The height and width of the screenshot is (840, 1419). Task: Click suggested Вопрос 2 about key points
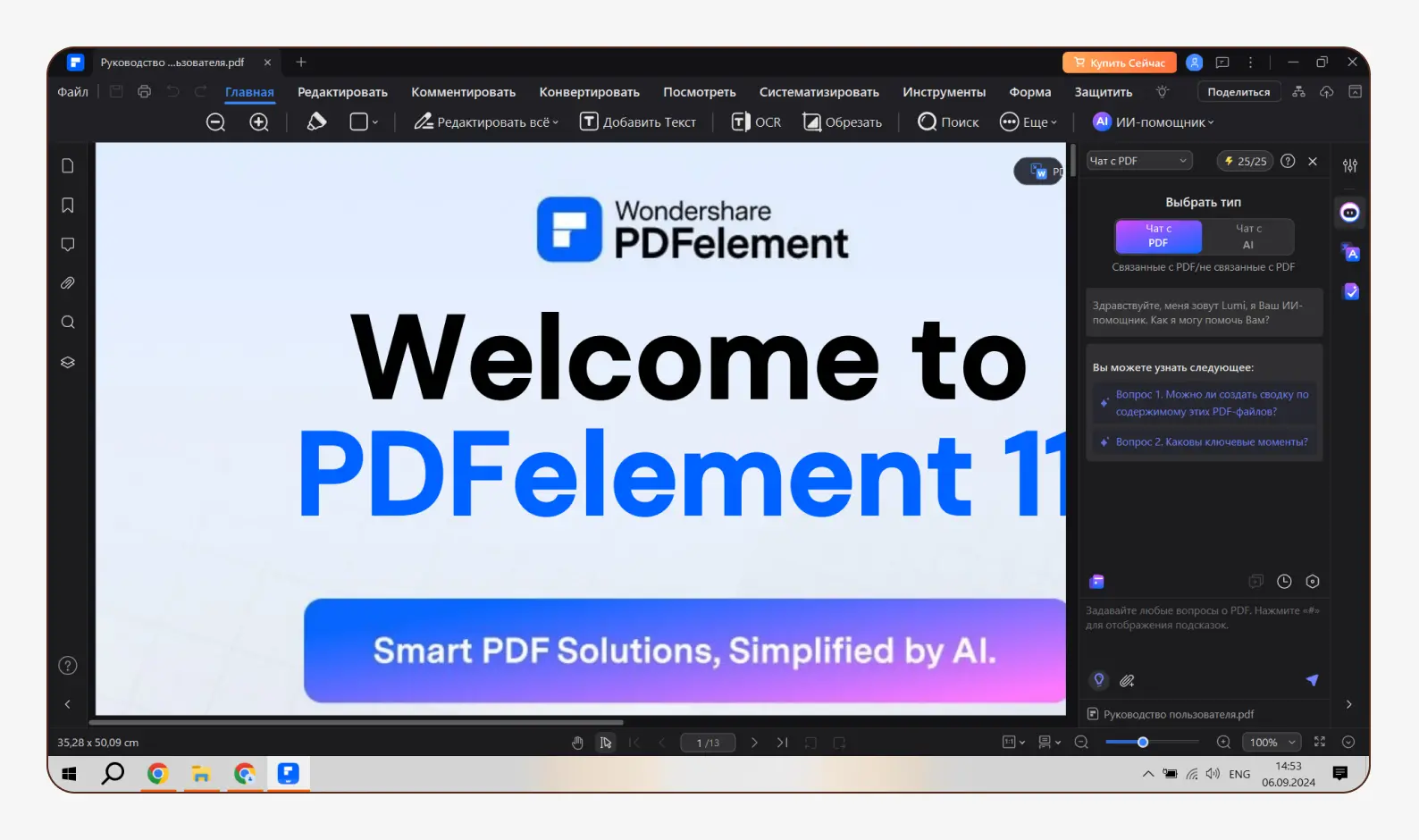coord(1204,442)
